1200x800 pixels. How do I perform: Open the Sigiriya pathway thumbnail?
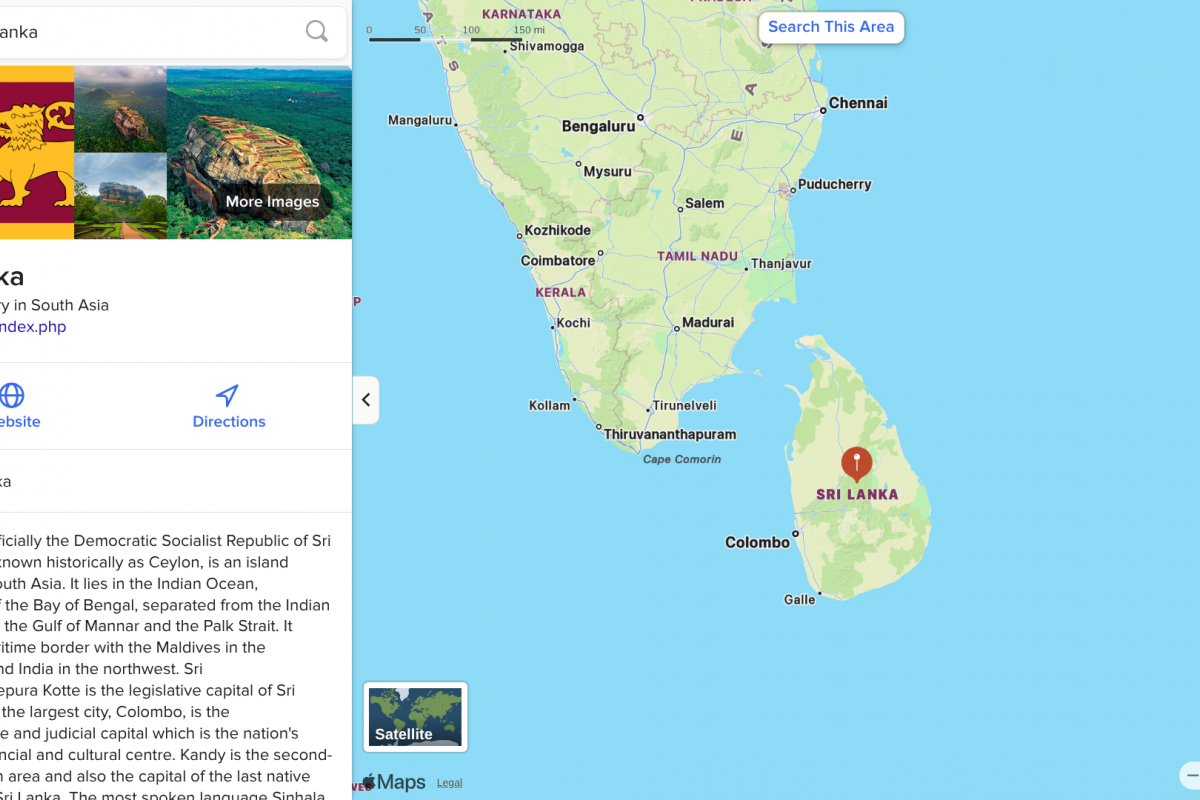coord(121,196)
